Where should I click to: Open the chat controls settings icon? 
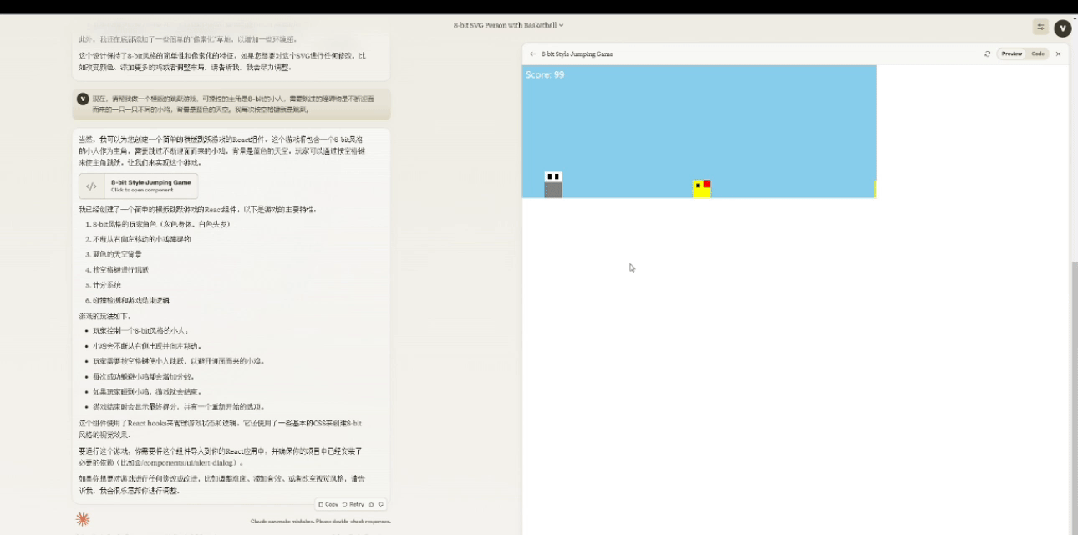tap(1041, 27)
